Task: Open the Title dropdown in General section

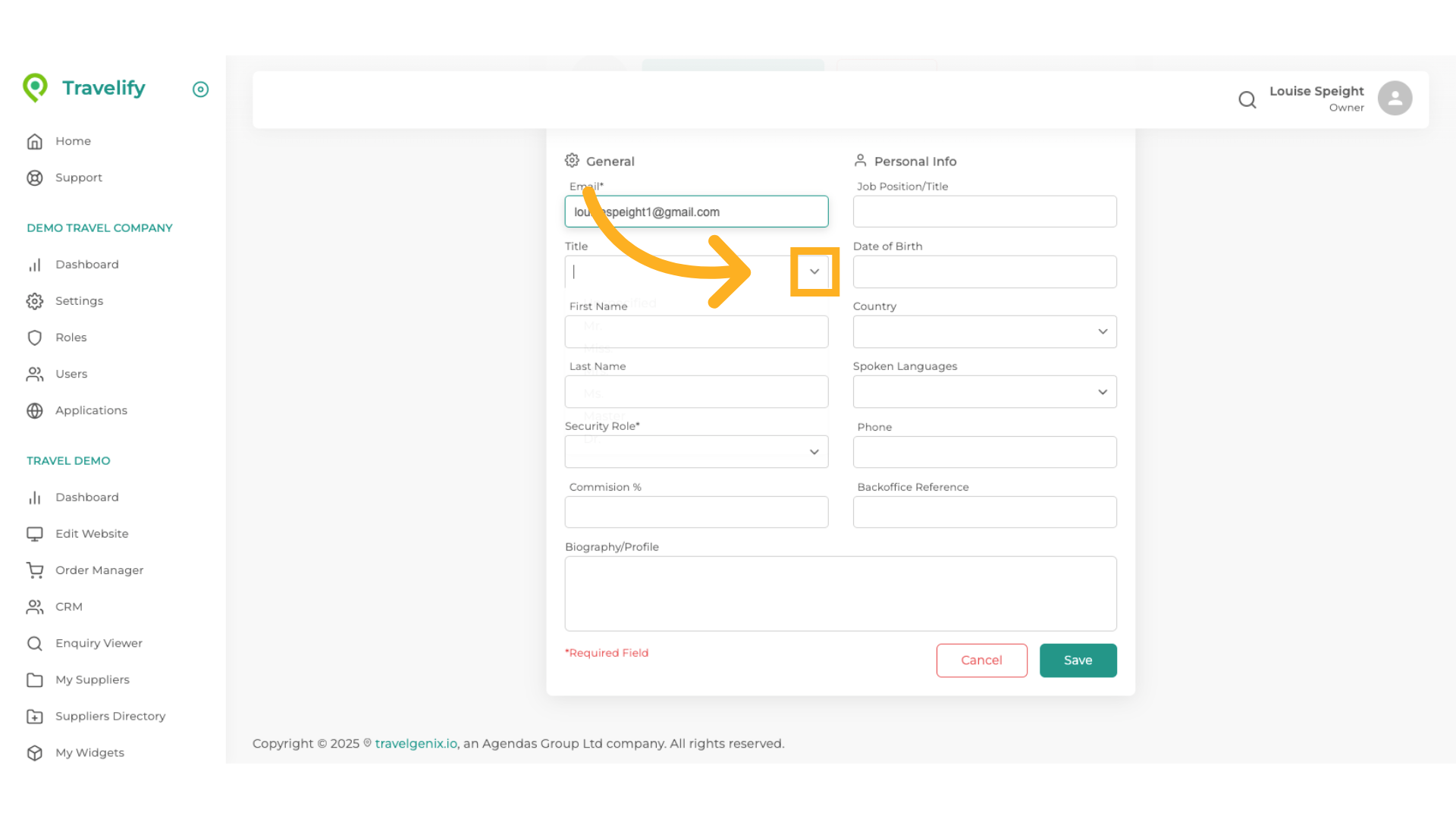Action: pos(814,271)
